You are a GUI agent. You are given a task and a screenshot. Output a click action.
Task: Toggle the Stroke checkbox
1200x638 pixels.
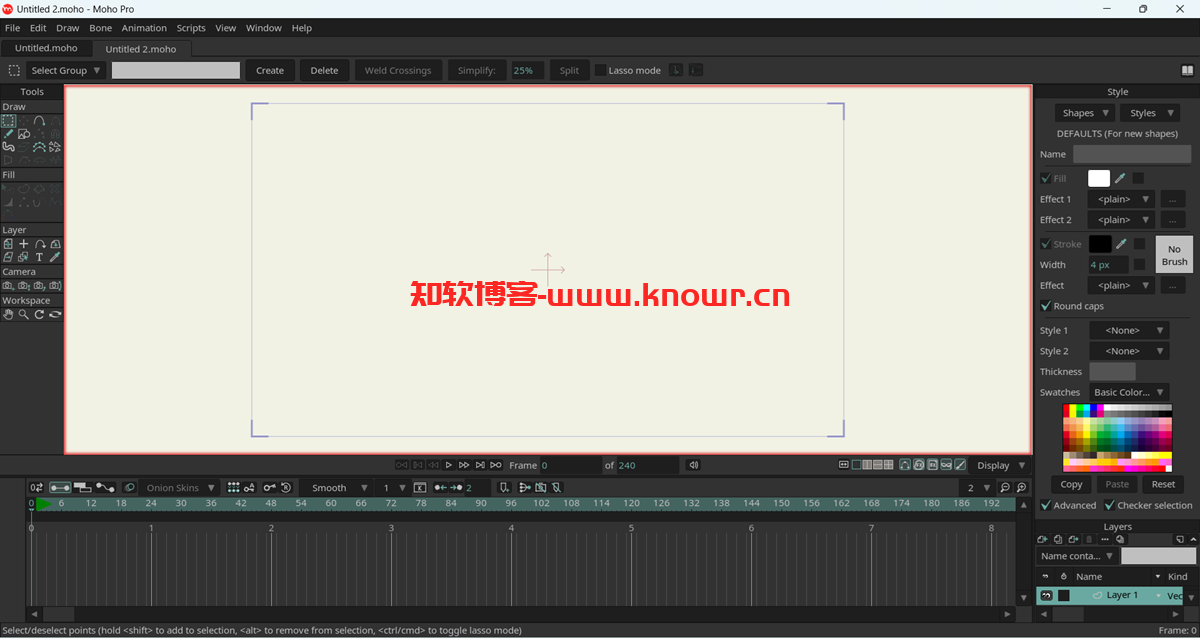pos(1046,244)
